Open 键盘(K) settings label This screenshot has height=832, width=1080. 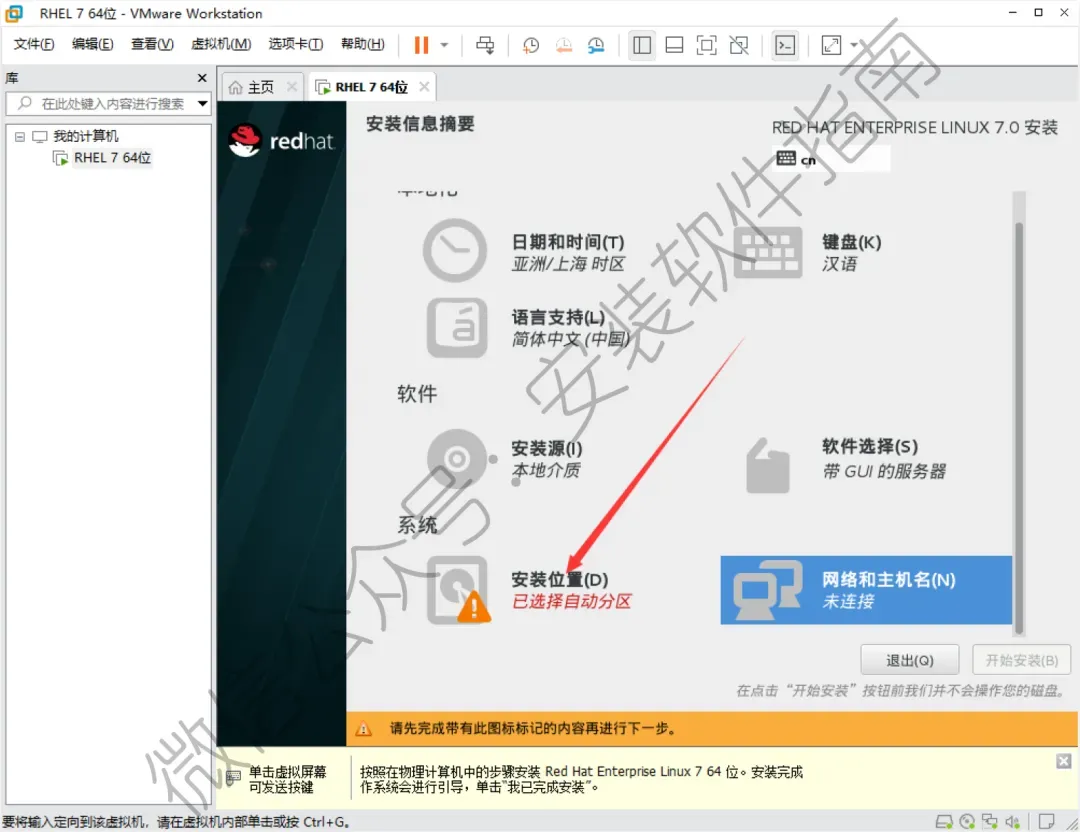tap(851, 242)
